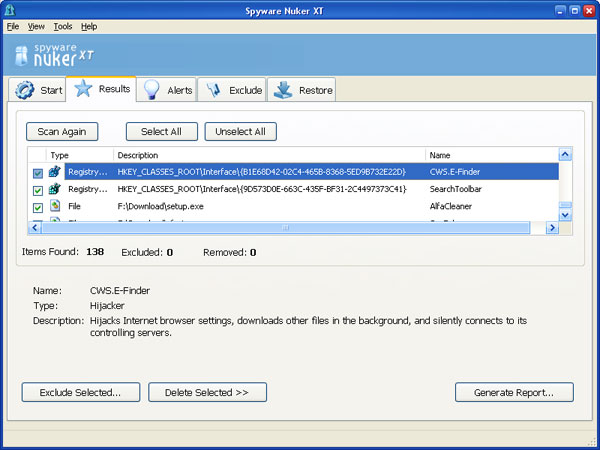600x450 pixels.
Task: Open the Help menu
Action: [89, 26]
